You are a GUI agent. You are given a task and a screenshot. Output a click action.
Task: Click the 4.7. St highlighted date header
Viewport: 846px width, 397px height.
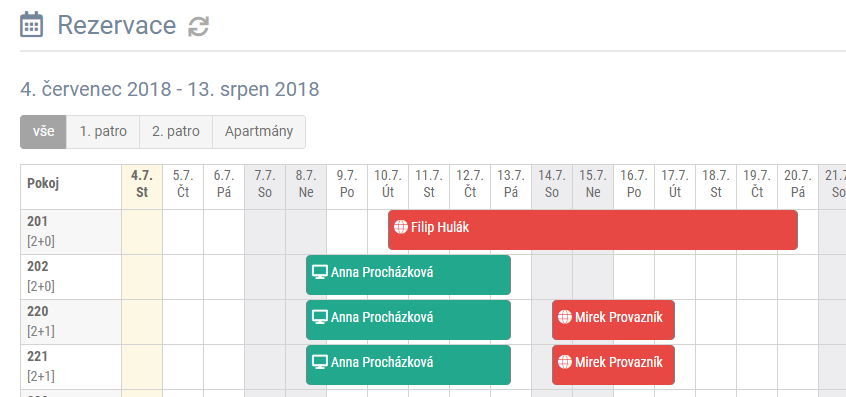pos(142,184)
